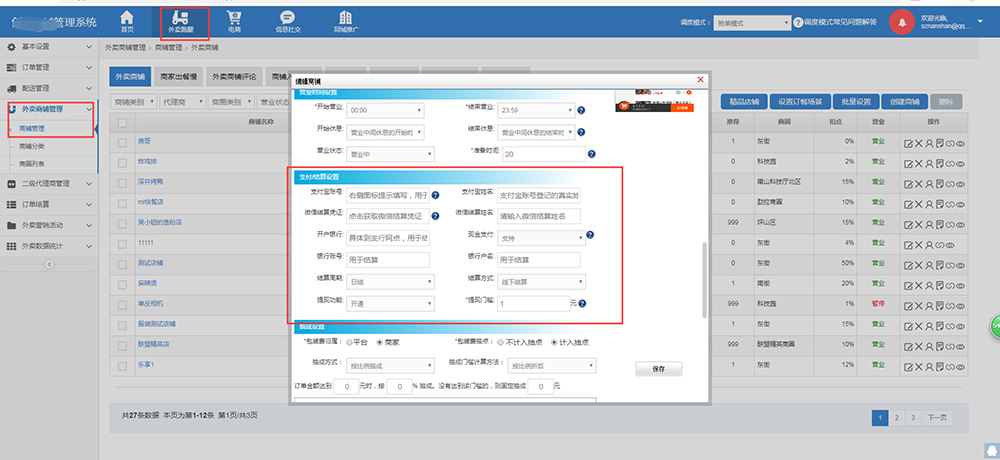1000x460 pixels.
Task: Switch to the 商家出餐慢 tab
Action: pyautogui.click(x=181, y=76)
